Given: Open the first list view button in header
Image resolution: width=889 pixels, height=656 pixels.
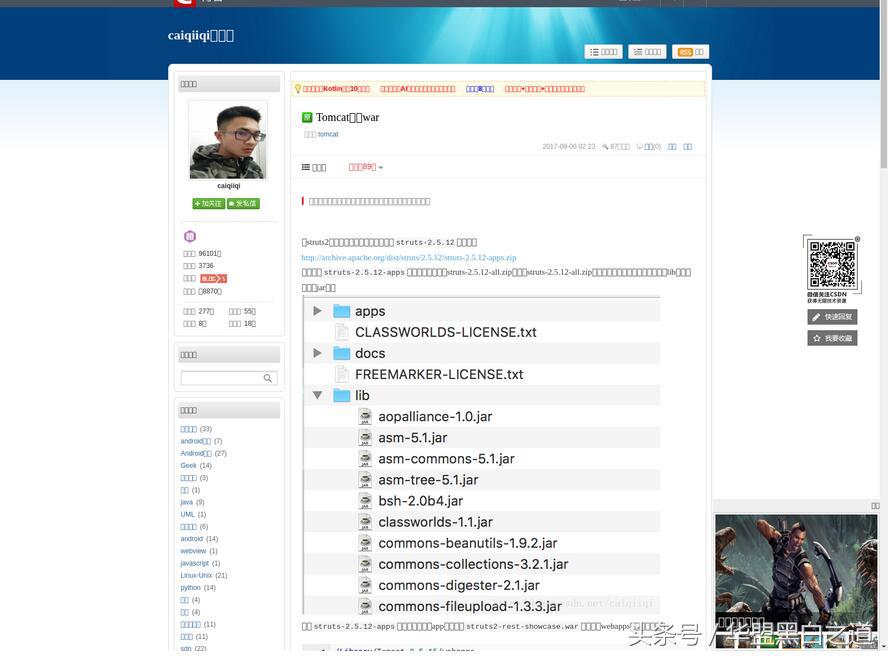Looking at the screenshot, I should coord(603,52).
